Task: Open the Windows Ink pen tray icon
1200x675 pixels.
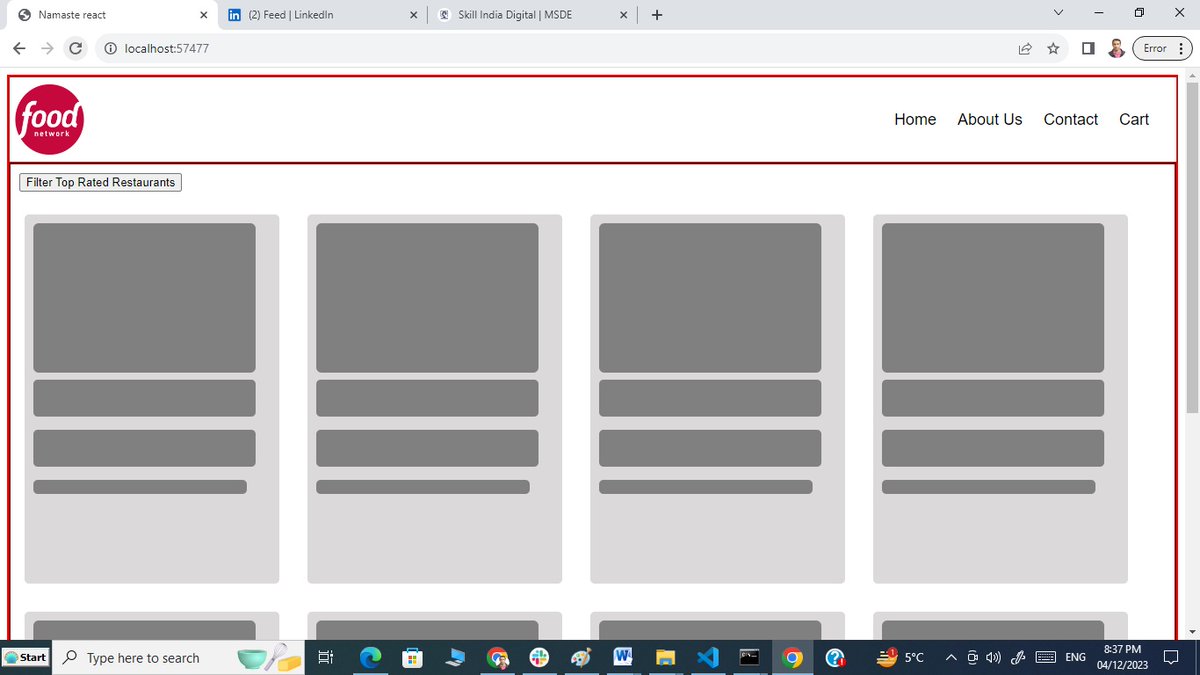Action: click(x=1018, y=658)
